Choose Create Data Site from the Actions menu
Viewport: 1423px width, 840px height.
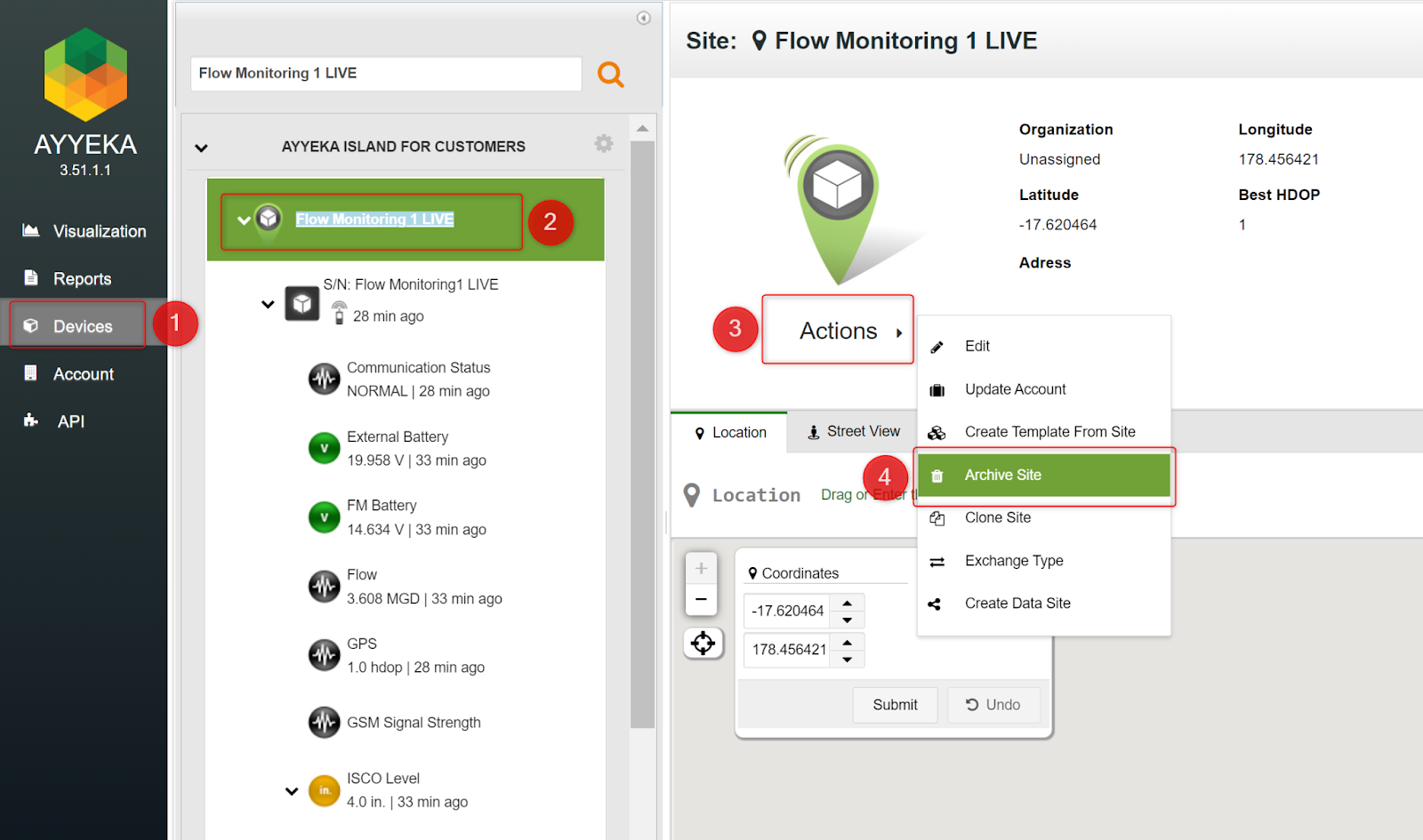pyautogui.click(x=1044, y=604)
